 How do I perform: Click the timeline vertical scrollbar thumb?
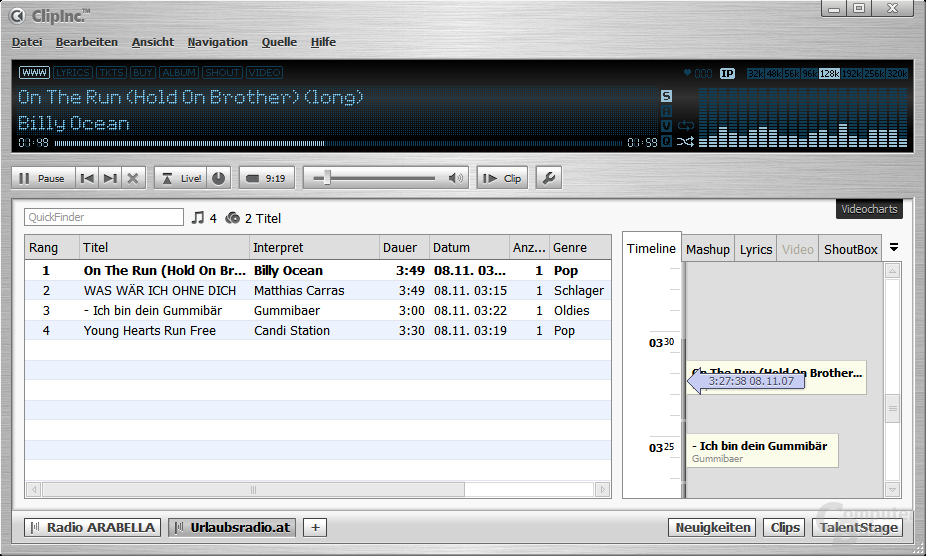(892, 408)
